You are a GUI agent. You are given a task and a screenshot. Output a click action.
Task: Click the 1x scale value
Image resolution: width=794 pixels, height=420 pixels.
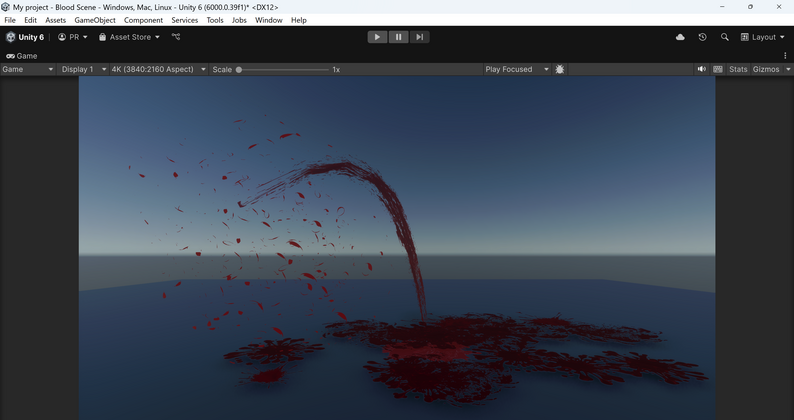coord(336,69)
